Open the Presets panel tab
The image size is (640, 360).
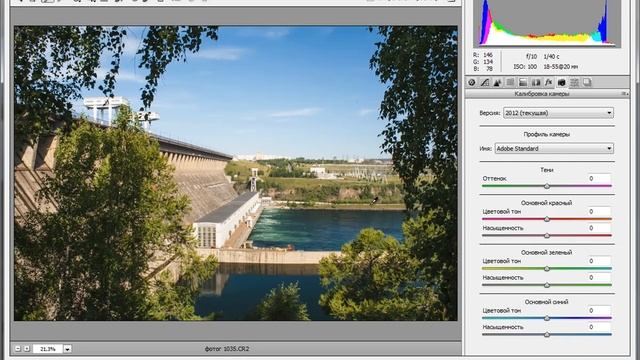(x=574, y=82)
